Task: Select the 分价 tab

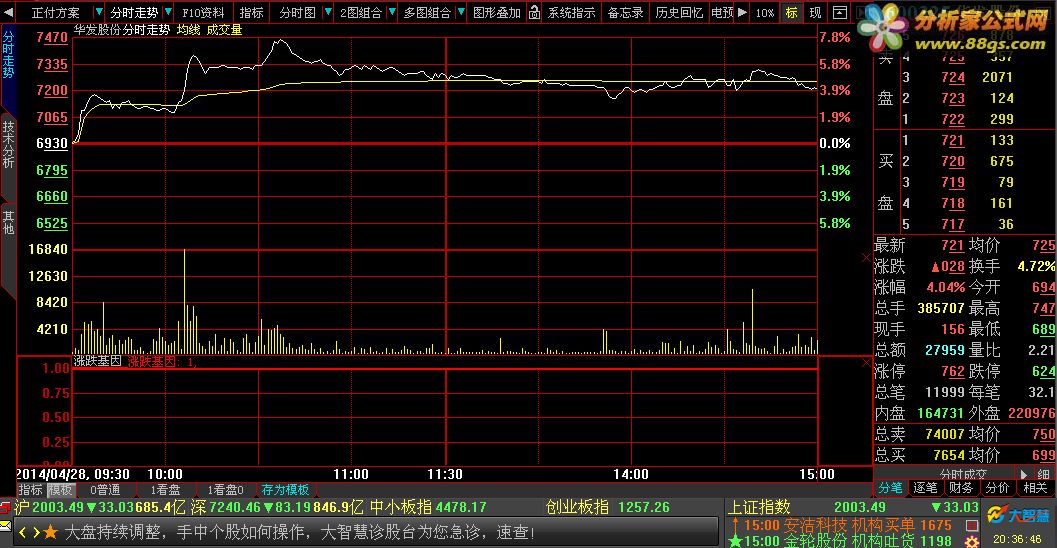Action: (997, 488)
